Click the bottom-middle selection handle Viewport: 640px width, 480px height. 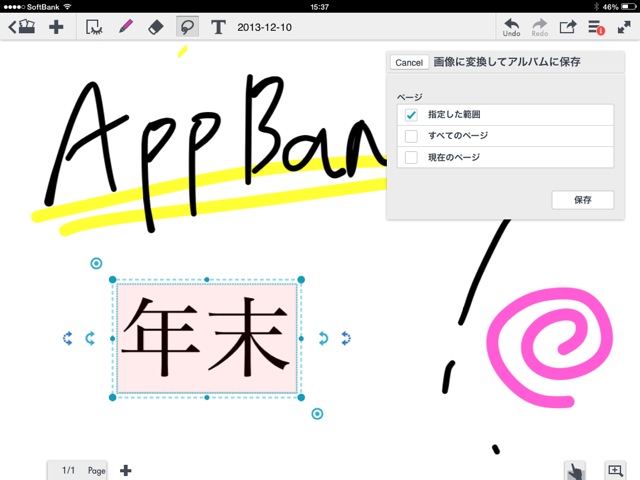(207, 397)
